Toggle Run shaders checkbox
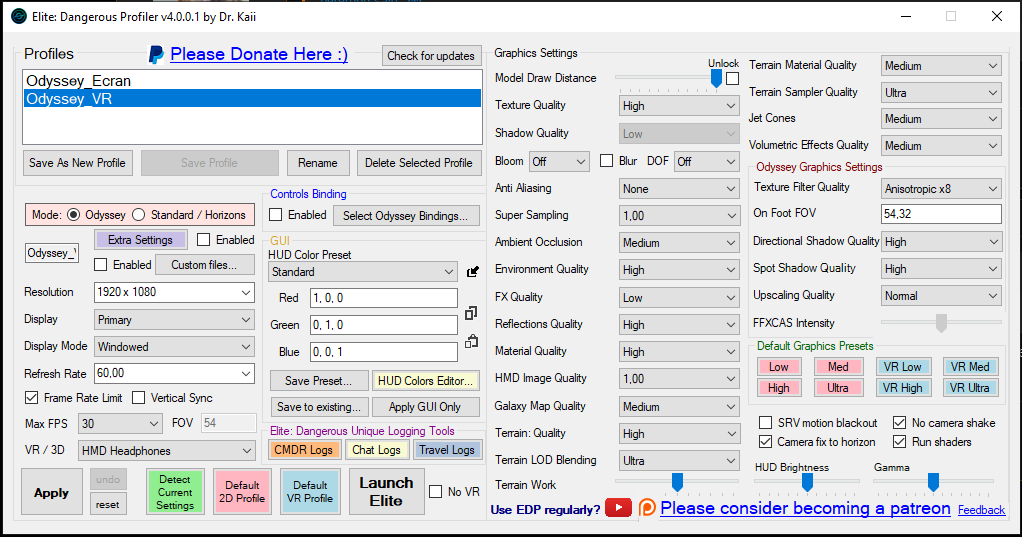This screenshot has height=537, width=1022. click(x=899, y=441)
